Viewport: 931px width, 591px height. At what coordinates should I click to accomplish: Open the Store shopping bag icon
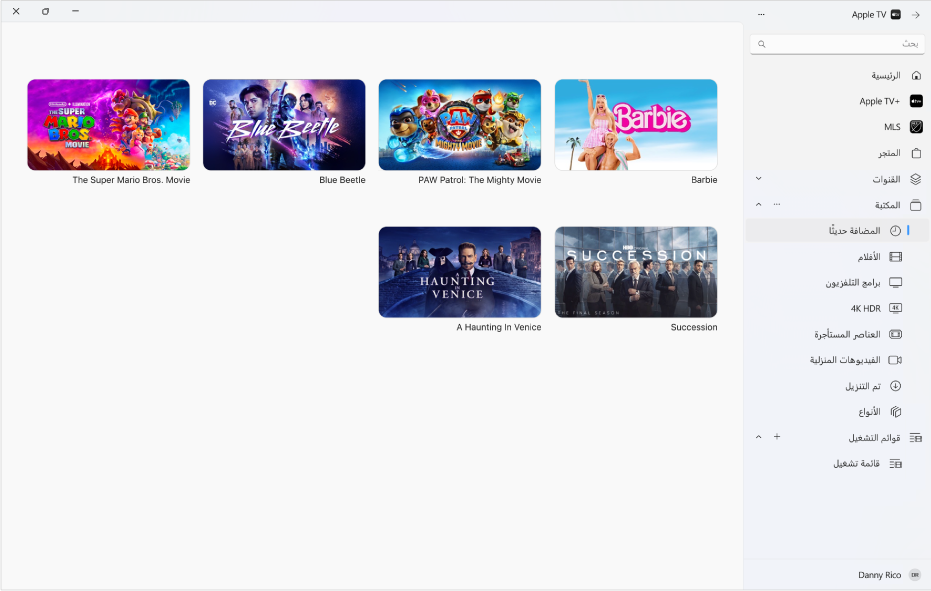click(x=916, y=153)
